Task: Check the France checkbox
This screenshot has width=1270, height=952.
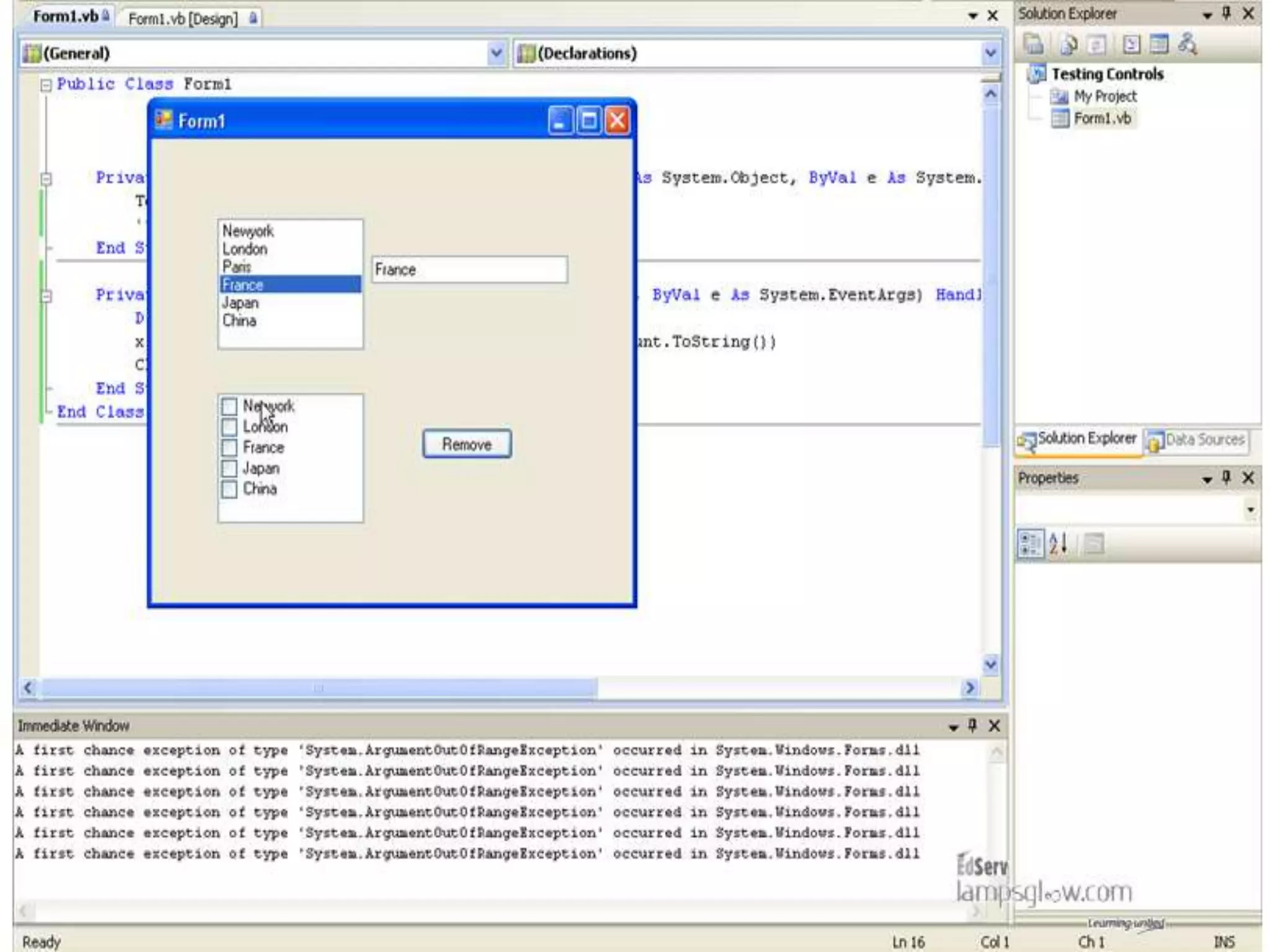Action: (229, 447)
